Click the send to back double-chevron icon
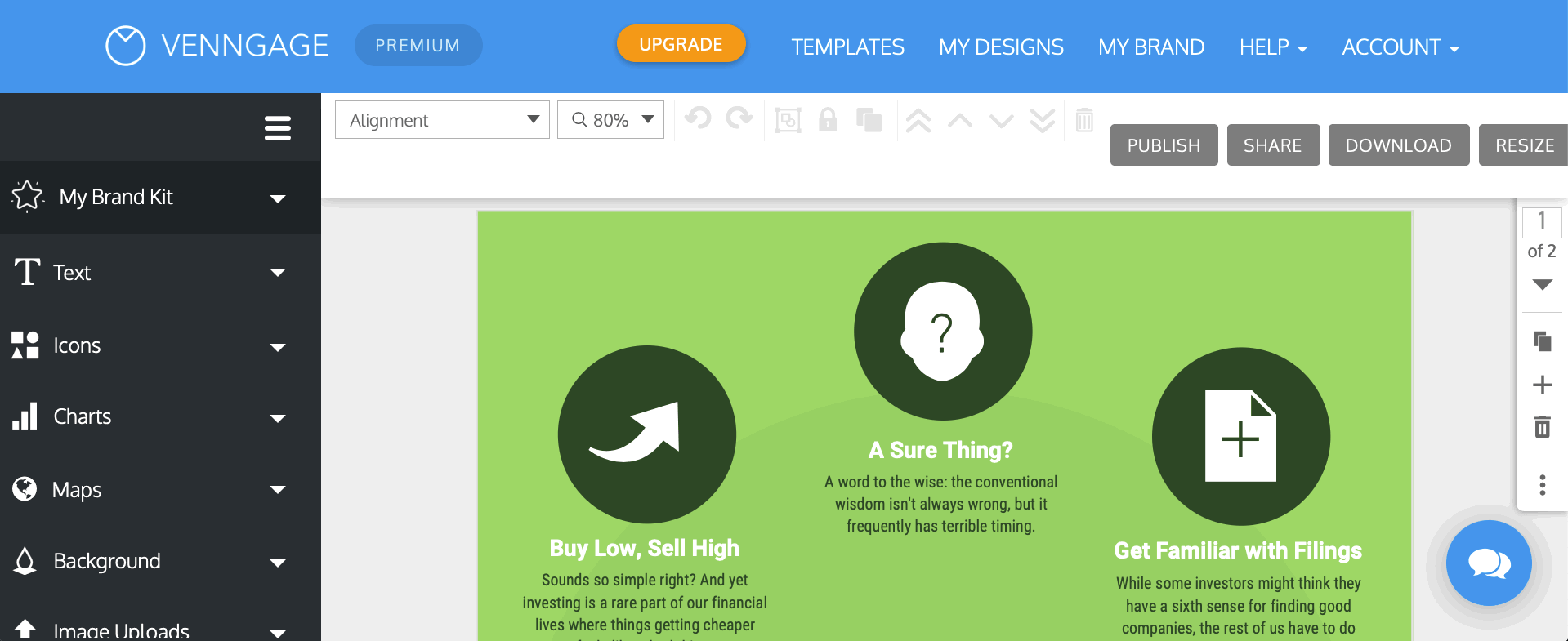1568x641 pixels. click(1043, 121)
